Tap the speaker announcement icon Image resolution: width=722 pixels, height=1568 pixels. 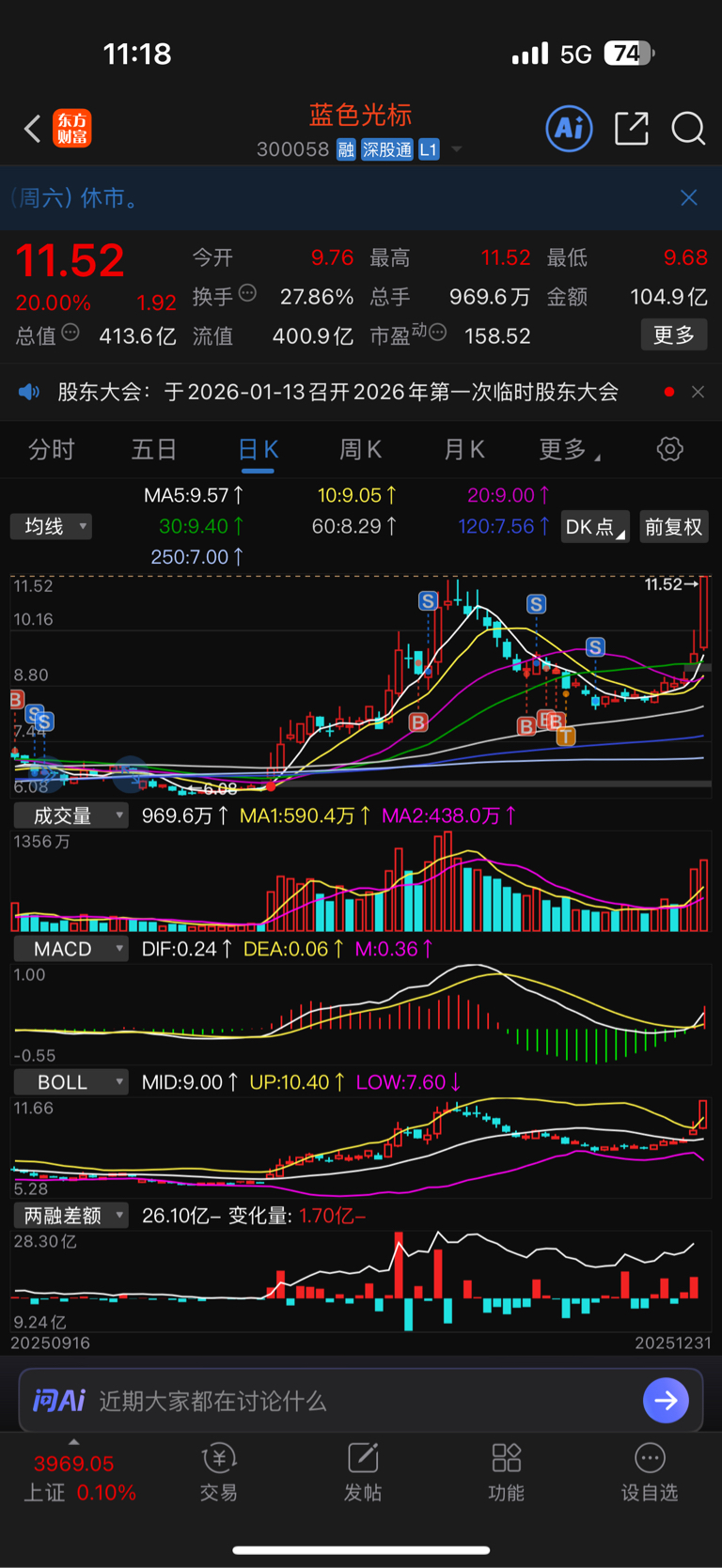pos(29,392)
